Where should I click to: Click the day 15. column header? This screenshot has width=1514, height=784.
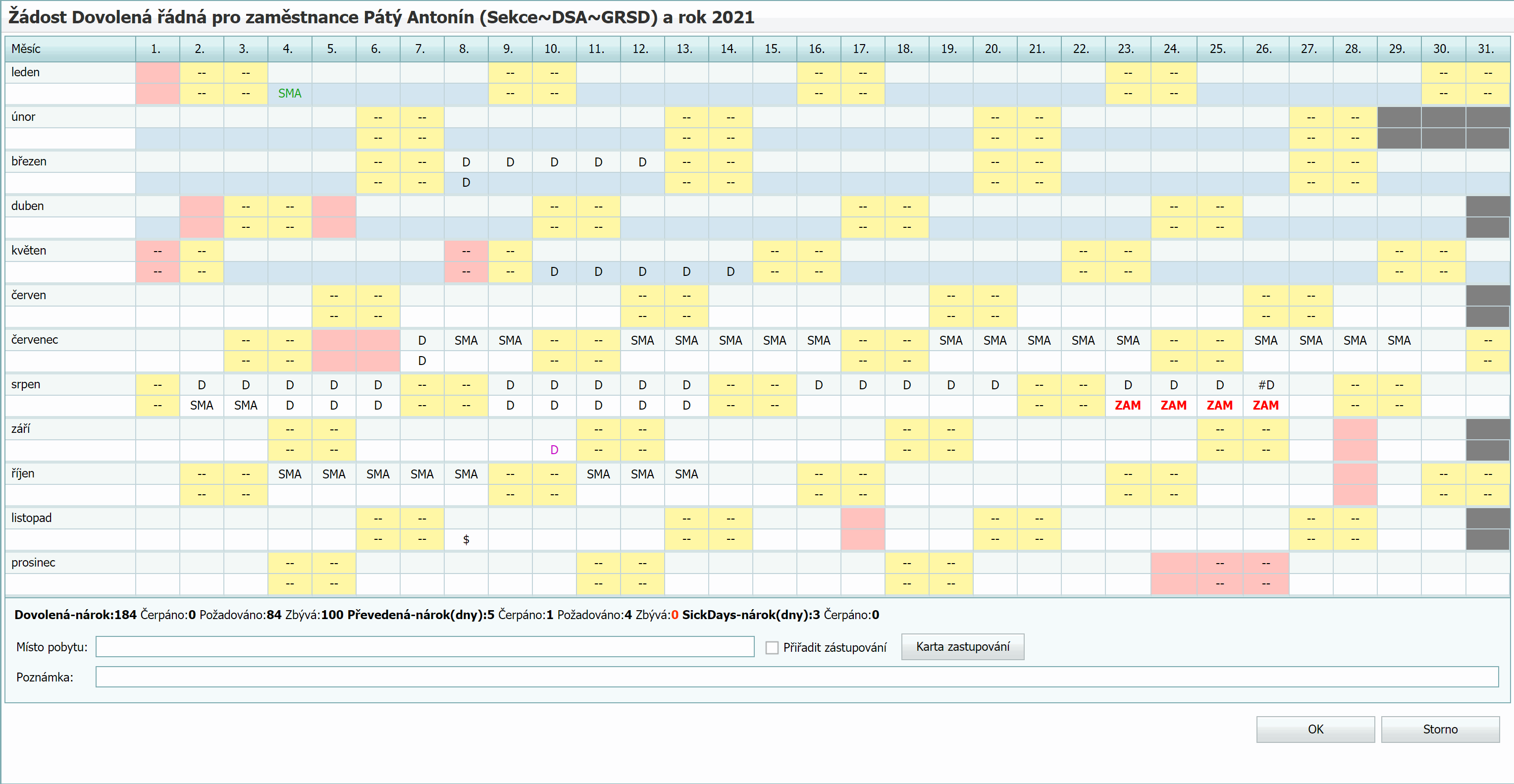pos(775,49)
